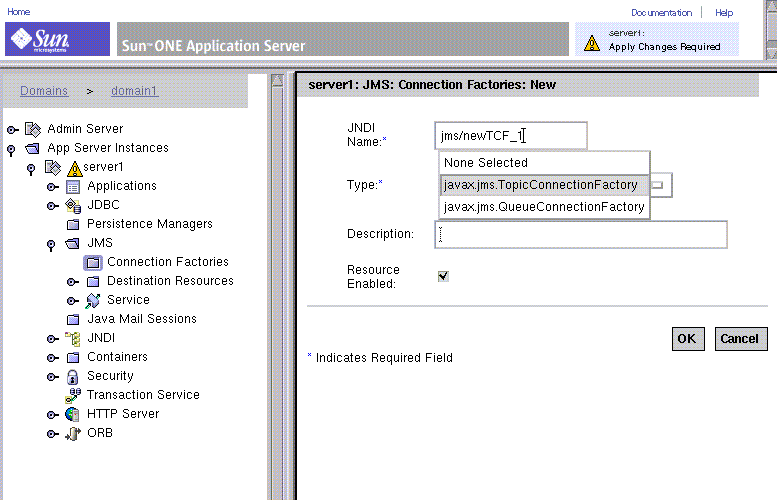Click the App Server Instances folder icon
777x500 pixels.
click(x=33, y=148)
